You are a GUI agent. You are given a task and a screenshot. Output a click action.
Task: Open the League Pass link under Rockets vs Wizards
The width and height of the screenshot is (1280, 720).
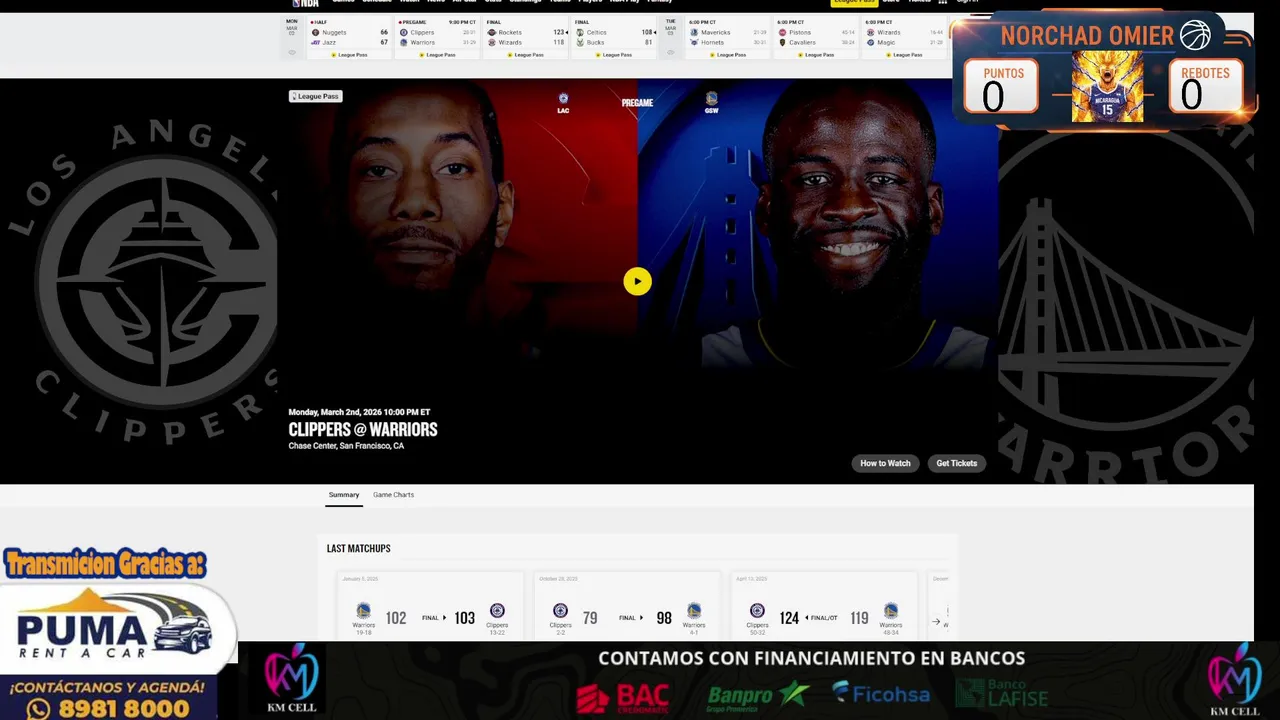pos(526,55)
